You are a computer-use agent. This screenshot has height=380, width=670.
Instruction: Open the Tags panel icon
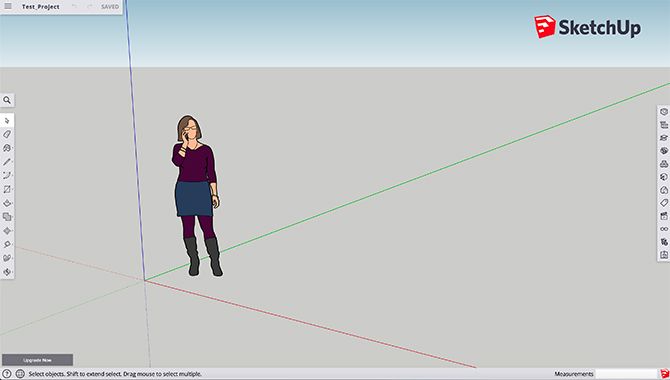point(664,203)
